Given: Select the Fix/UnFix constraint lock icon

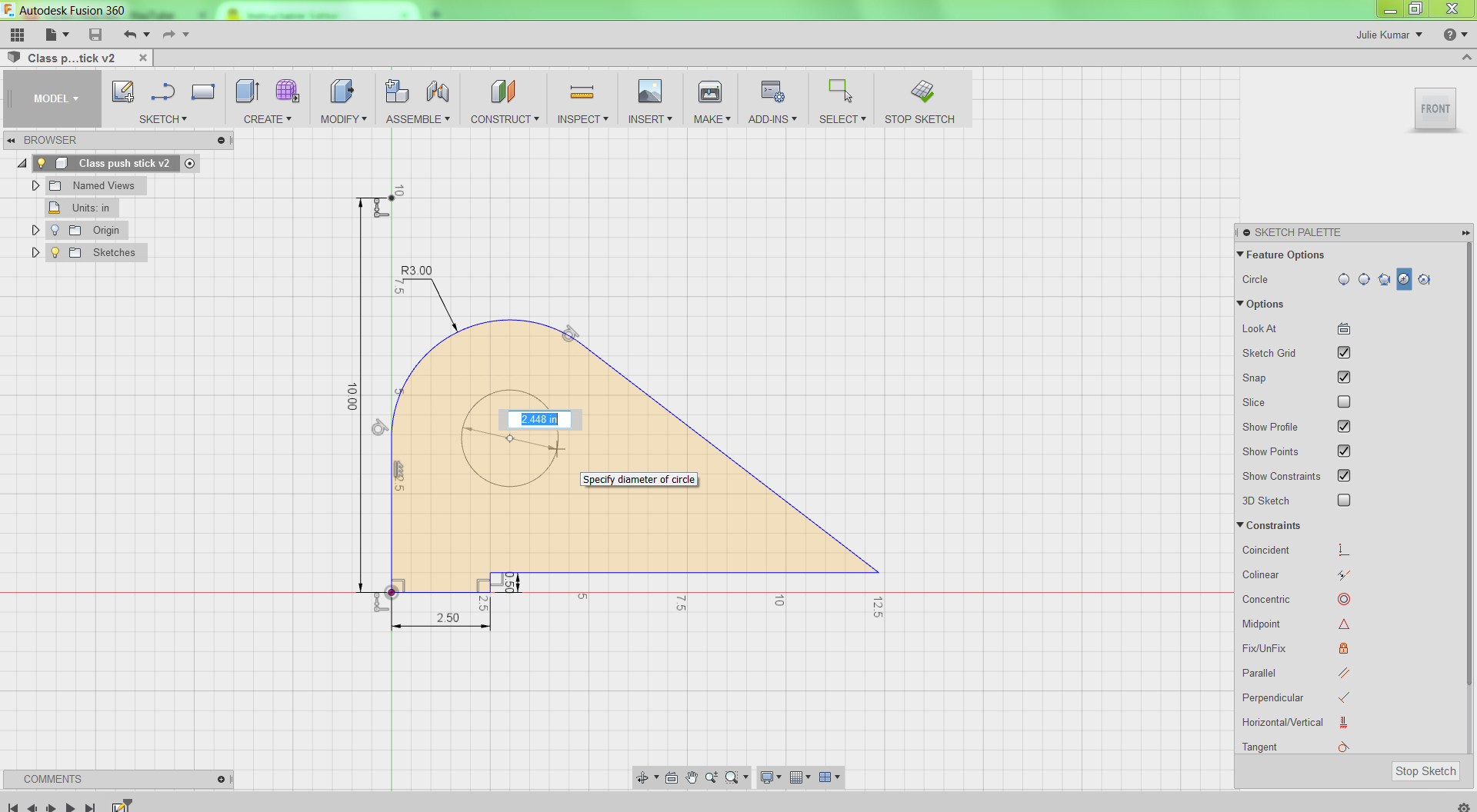Looking at the screenshot, I should pyautogui.click(x=1344, y=648).
